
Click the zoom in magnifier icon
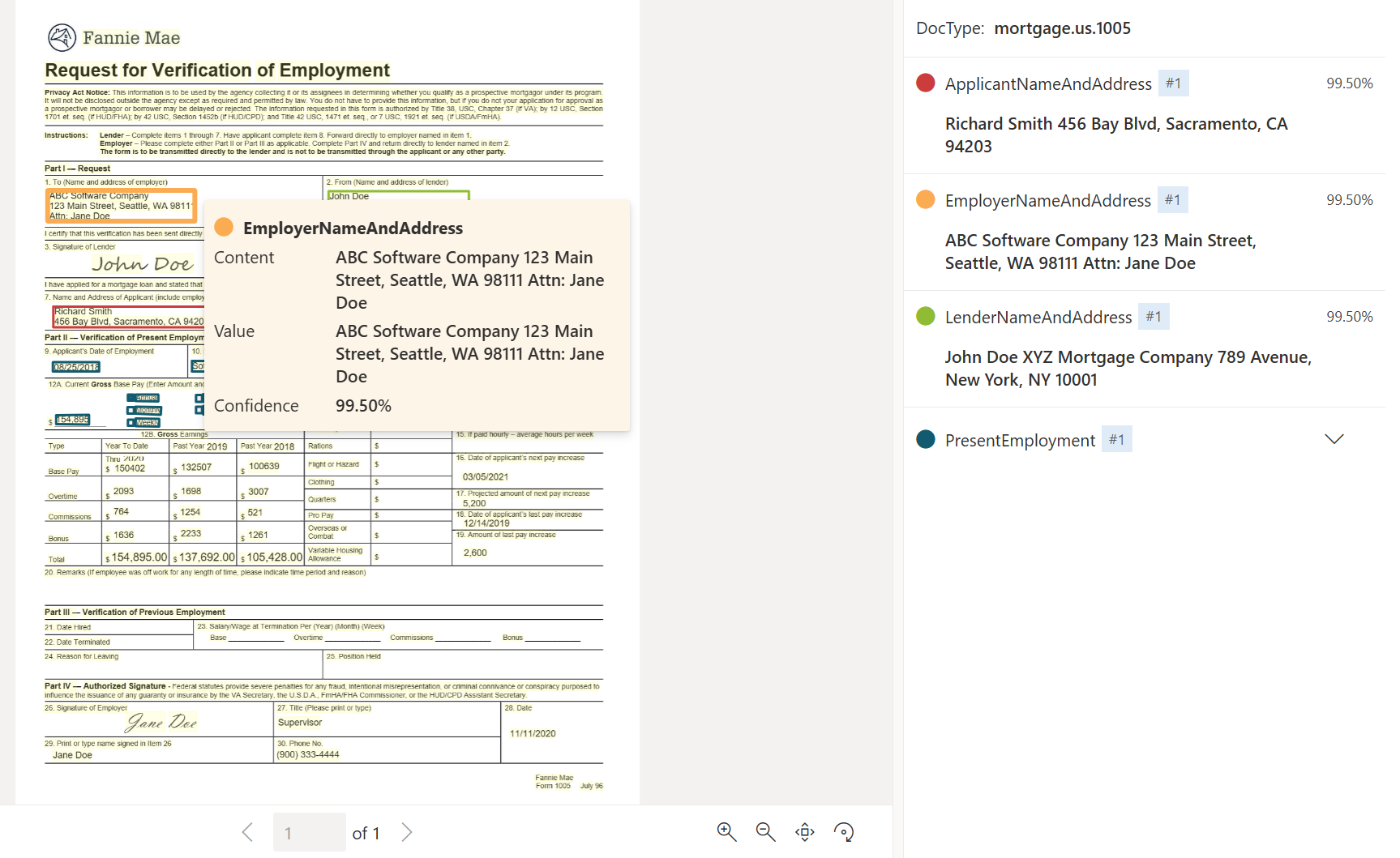[x=726, y=832]
